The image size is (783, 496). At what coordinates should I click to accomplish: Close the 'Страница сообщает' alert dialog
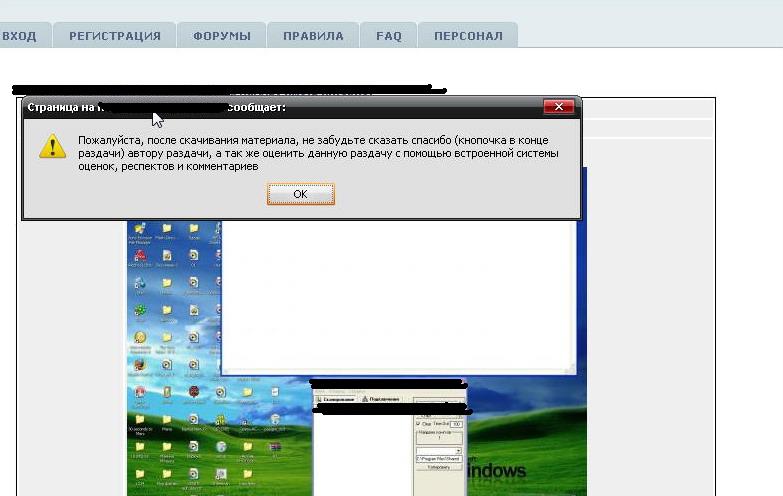[x=559, y=106]
